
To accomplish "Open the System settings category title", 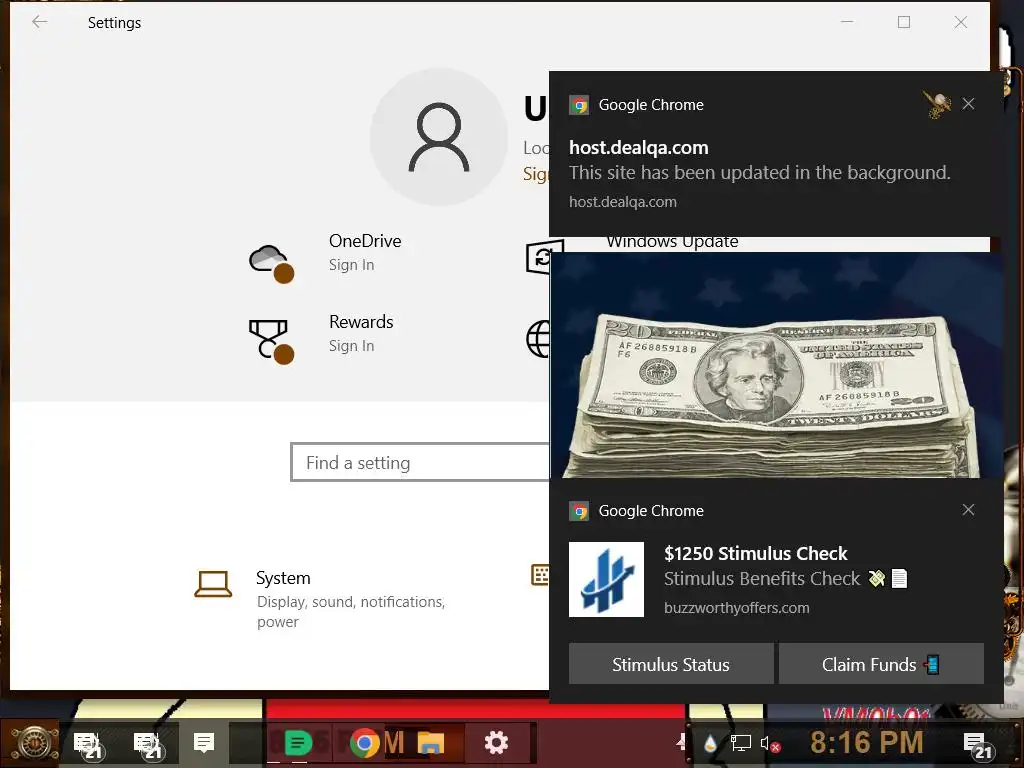I will click(283, 578).
